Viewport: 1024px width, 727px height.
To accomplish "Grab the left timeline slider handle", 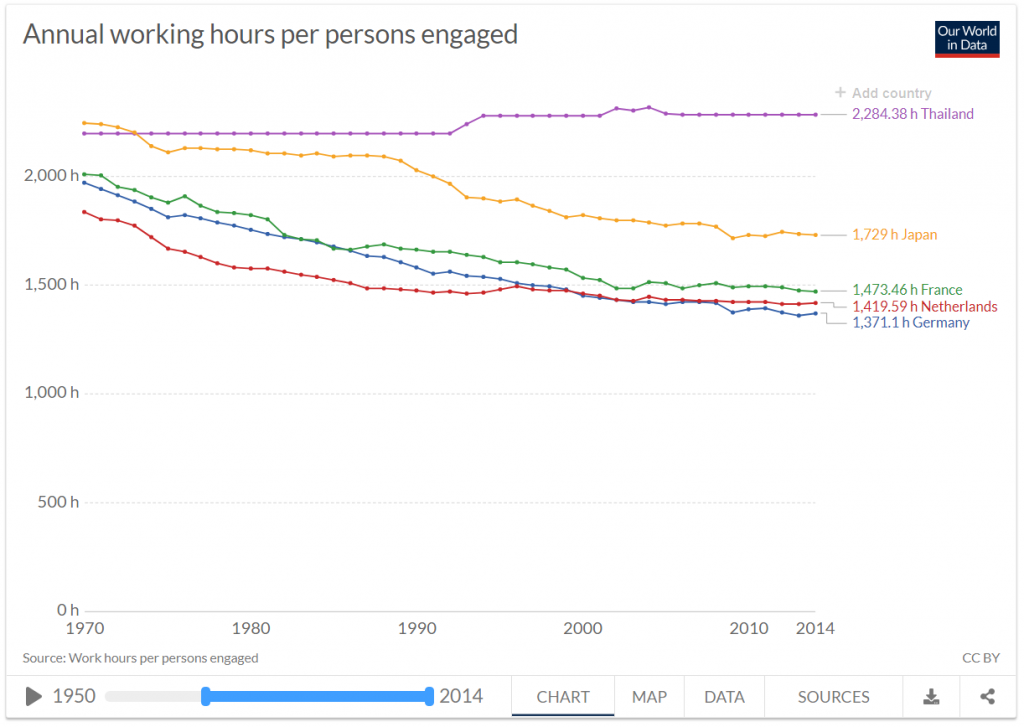I will pos(206,696).
